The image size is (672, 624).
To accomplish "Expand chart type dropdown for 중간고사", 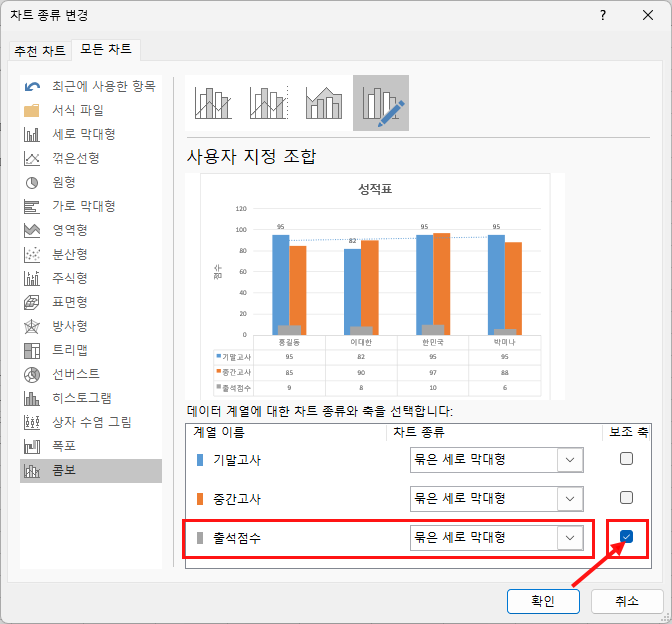I will pos(570,498).
